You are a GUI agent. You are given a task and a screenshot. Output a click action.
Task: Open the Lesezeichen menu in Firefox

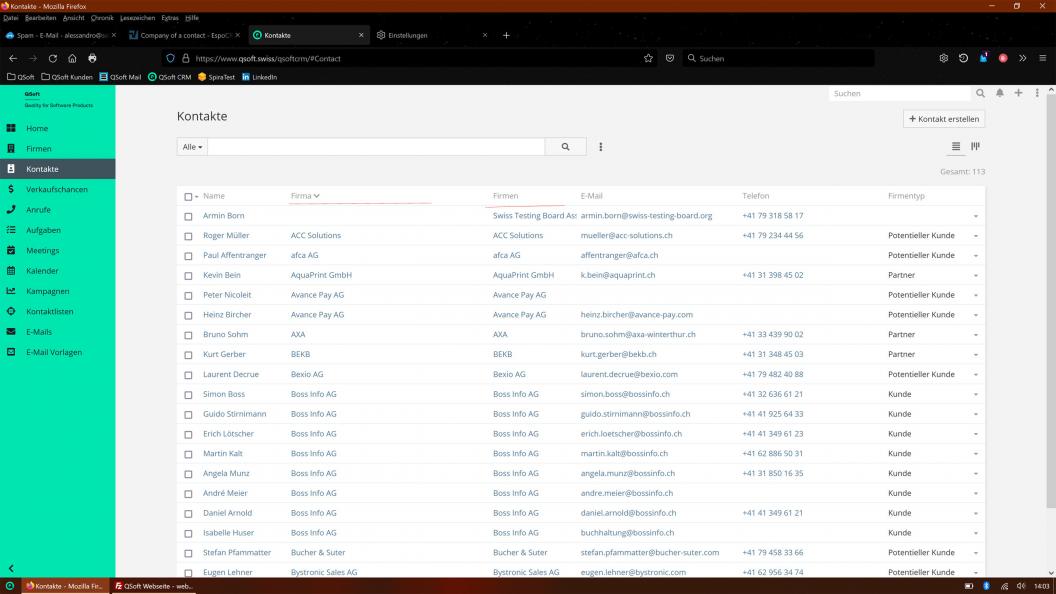pyautogui.click(x=137, y=18)
